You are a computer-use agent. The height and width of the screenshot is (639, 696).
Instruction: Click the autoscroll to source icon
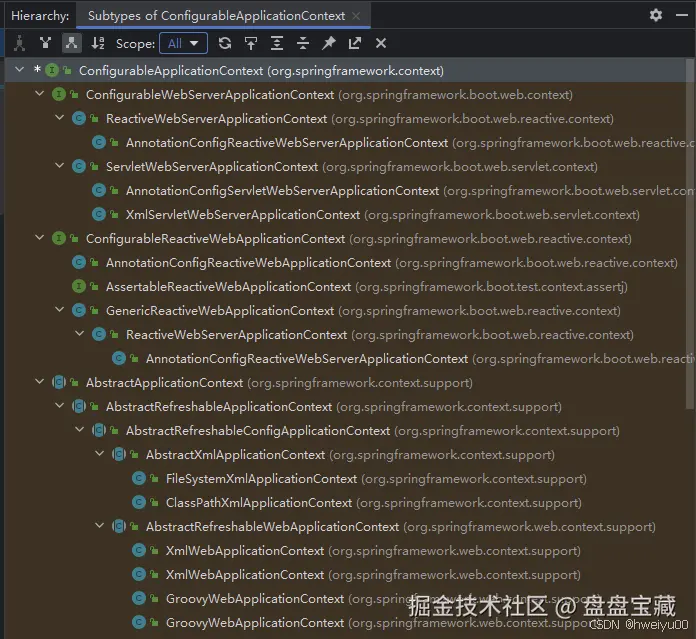click(251, 43)
